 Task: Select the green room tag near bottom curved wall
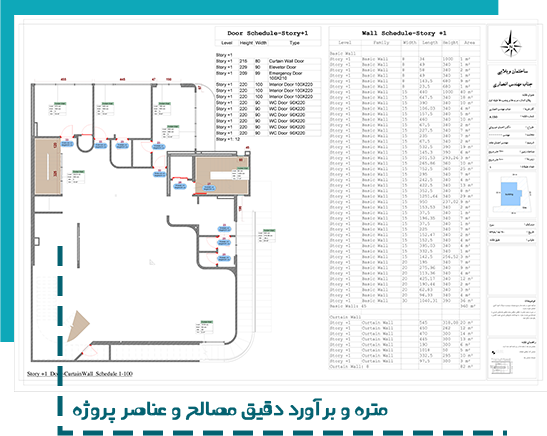[x=204, y=327]
